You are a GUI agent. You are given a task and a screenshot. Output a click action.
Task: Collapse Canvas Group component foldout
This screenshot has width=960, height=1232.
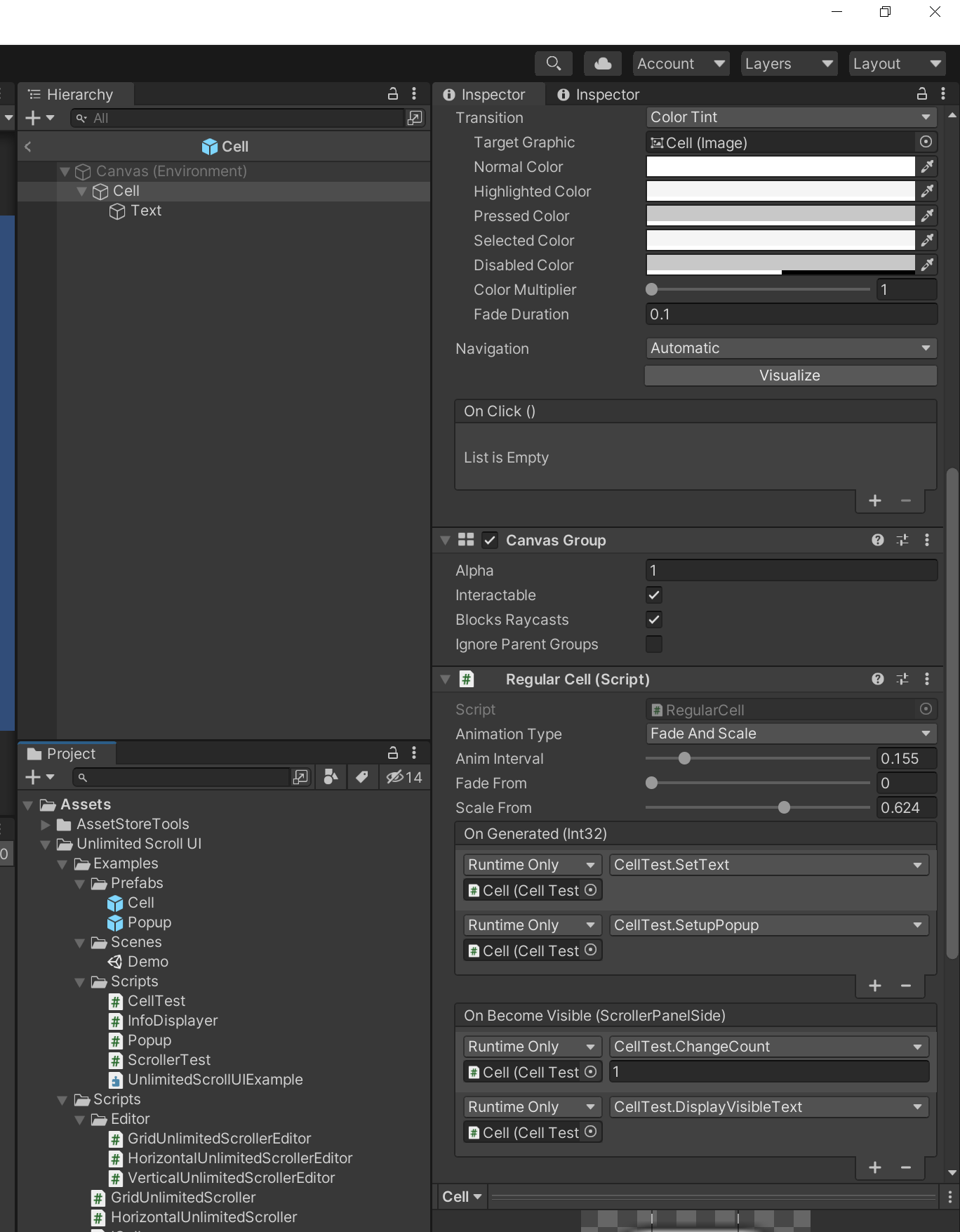pyautogui.click(x=445, y=540)
